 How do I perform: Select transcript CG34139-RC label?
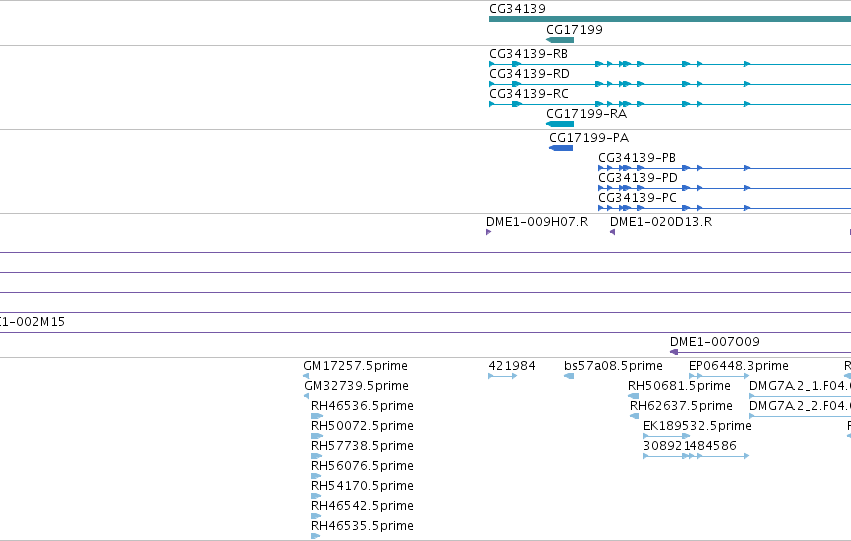529,94
